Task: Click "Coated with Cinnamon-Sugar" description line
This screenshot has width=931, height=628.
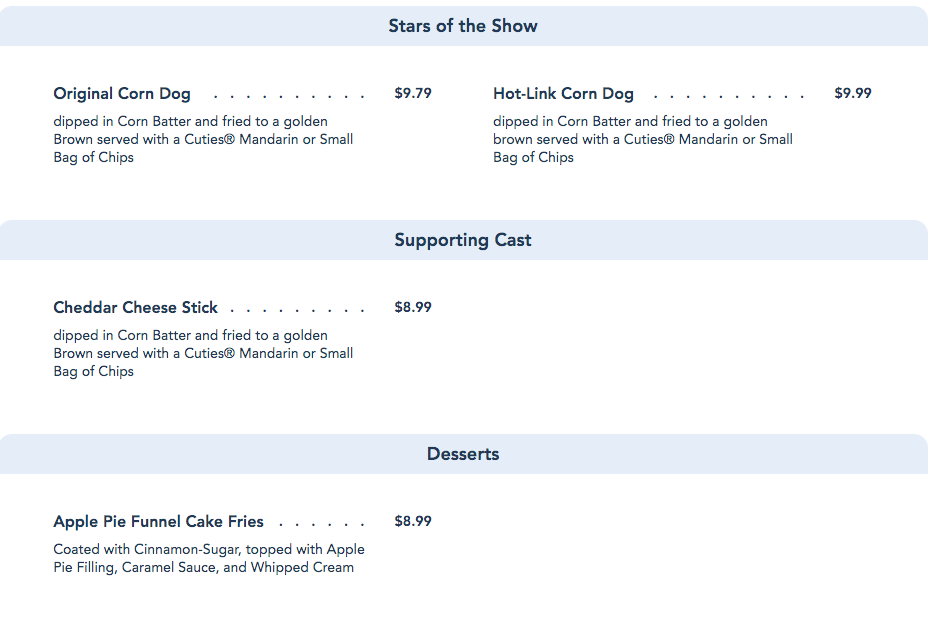Action: click(x=147, y=549)
